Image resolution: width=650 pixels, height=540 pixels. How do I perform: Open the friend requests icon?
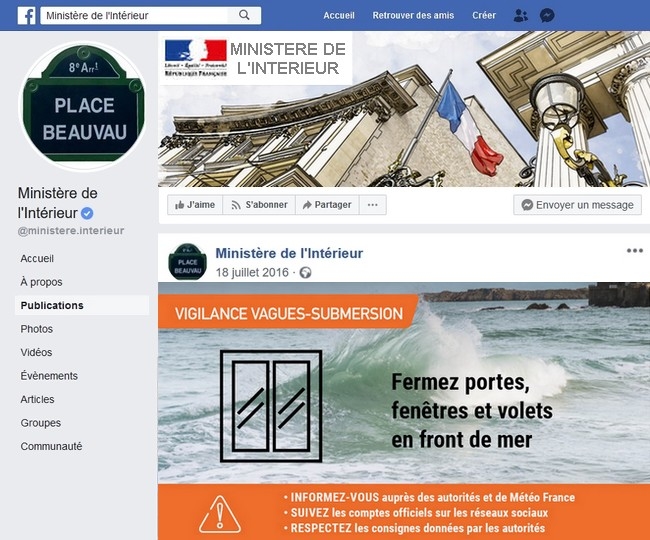pos(520,16)
